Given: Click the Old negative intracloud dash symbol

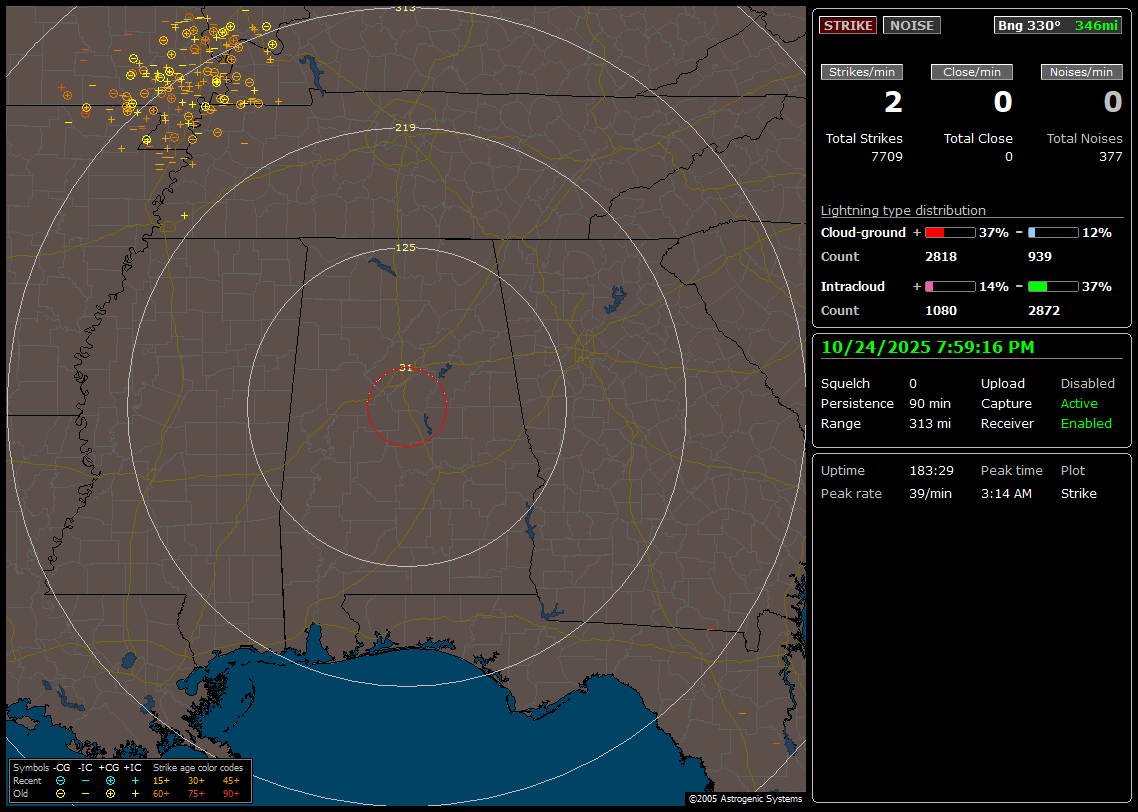Looking at the screenshot, I should 85,793.
